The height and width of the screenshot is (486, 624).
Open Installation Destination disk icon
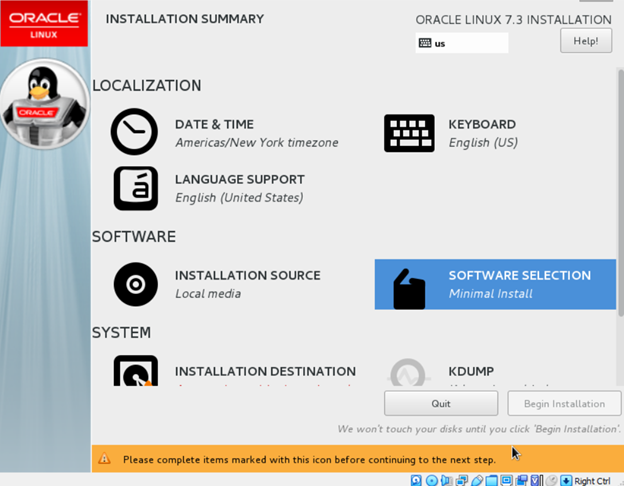click(136, 371)
